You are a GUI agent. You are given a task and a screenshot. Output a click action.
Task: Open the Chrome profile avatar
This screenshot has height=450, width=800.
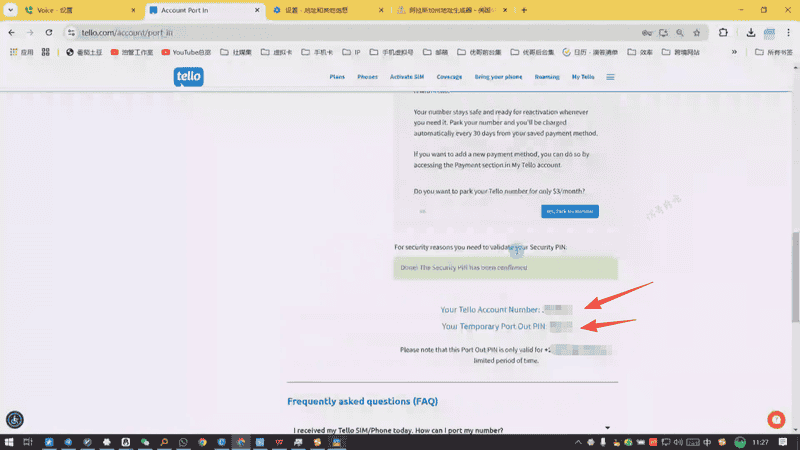pyautogui.click(x=769, y=33)
